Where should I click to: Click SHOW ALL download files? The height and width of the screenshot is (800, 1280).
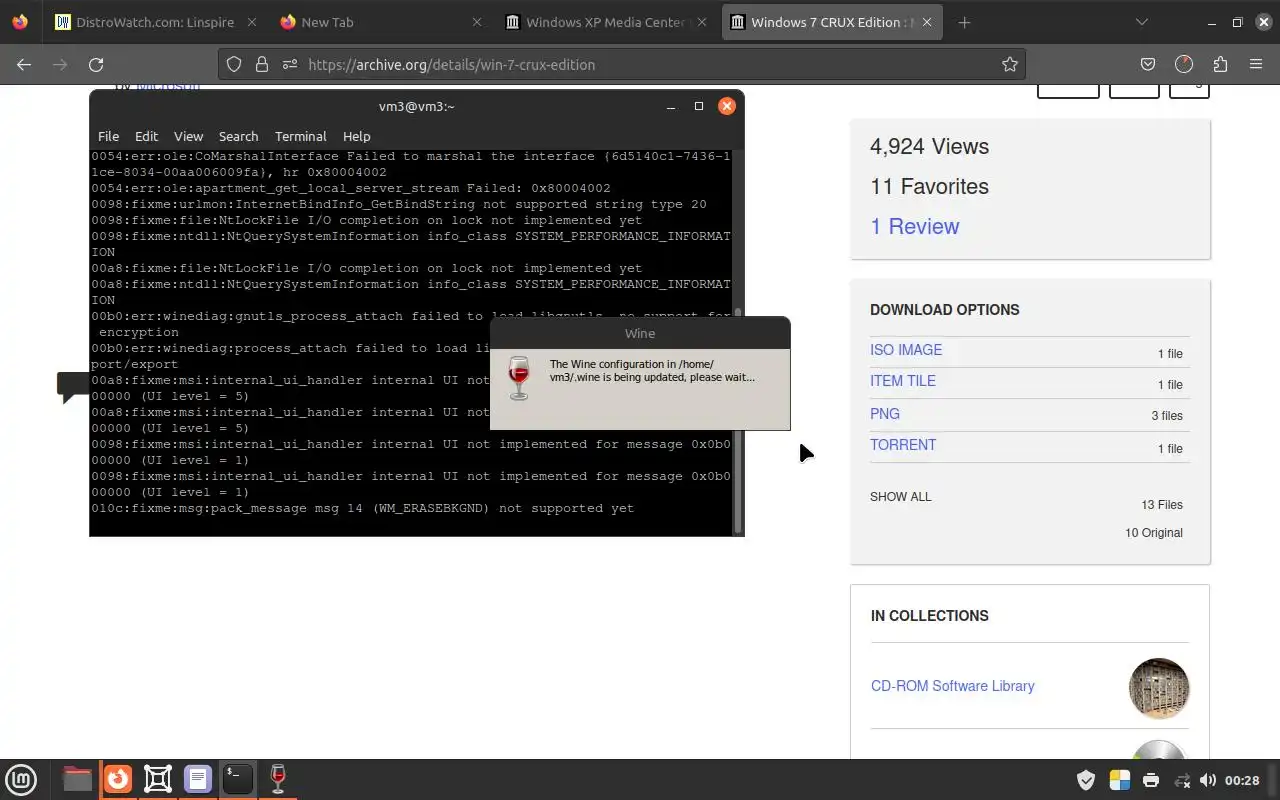[x=901, y=497]
